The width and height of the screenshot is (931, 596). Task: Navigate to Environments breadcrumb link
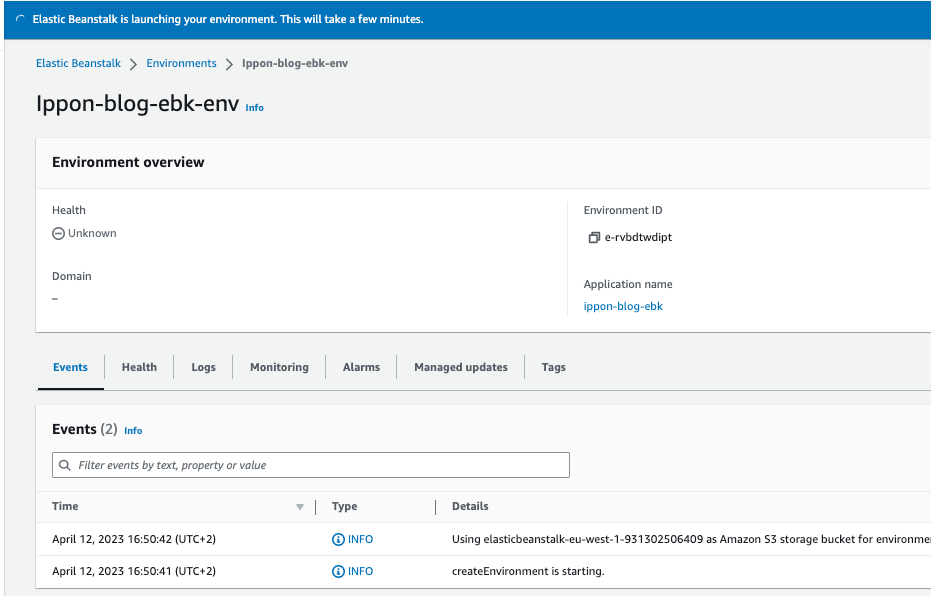click(181, 63)
